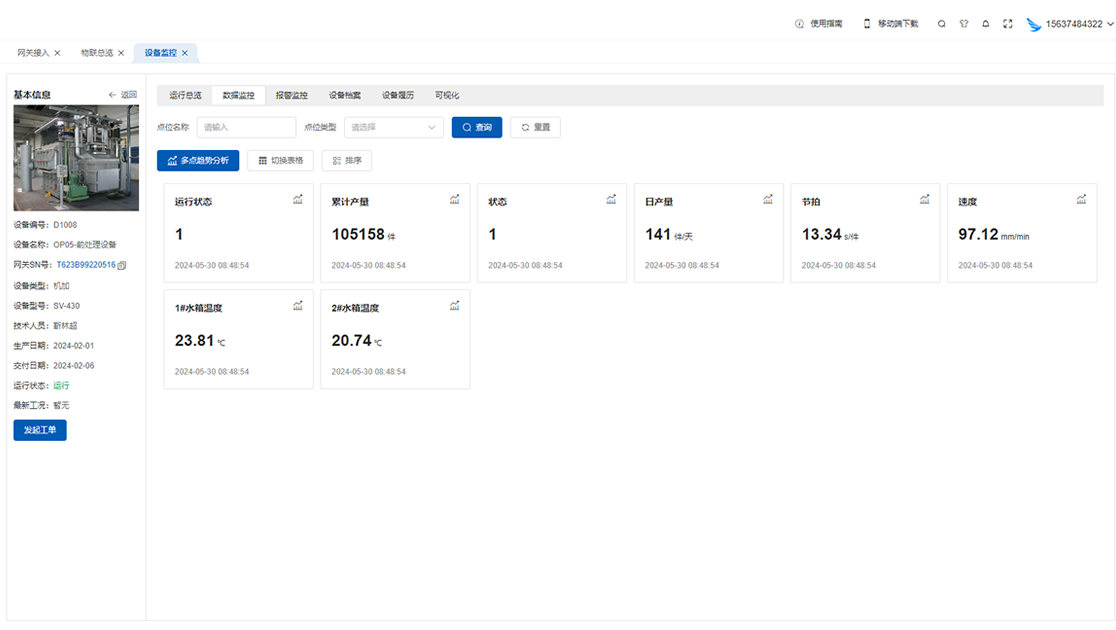1116x630 pixels.
Task: Open trend chart for 速度 card
Action: coord(1081,199)
